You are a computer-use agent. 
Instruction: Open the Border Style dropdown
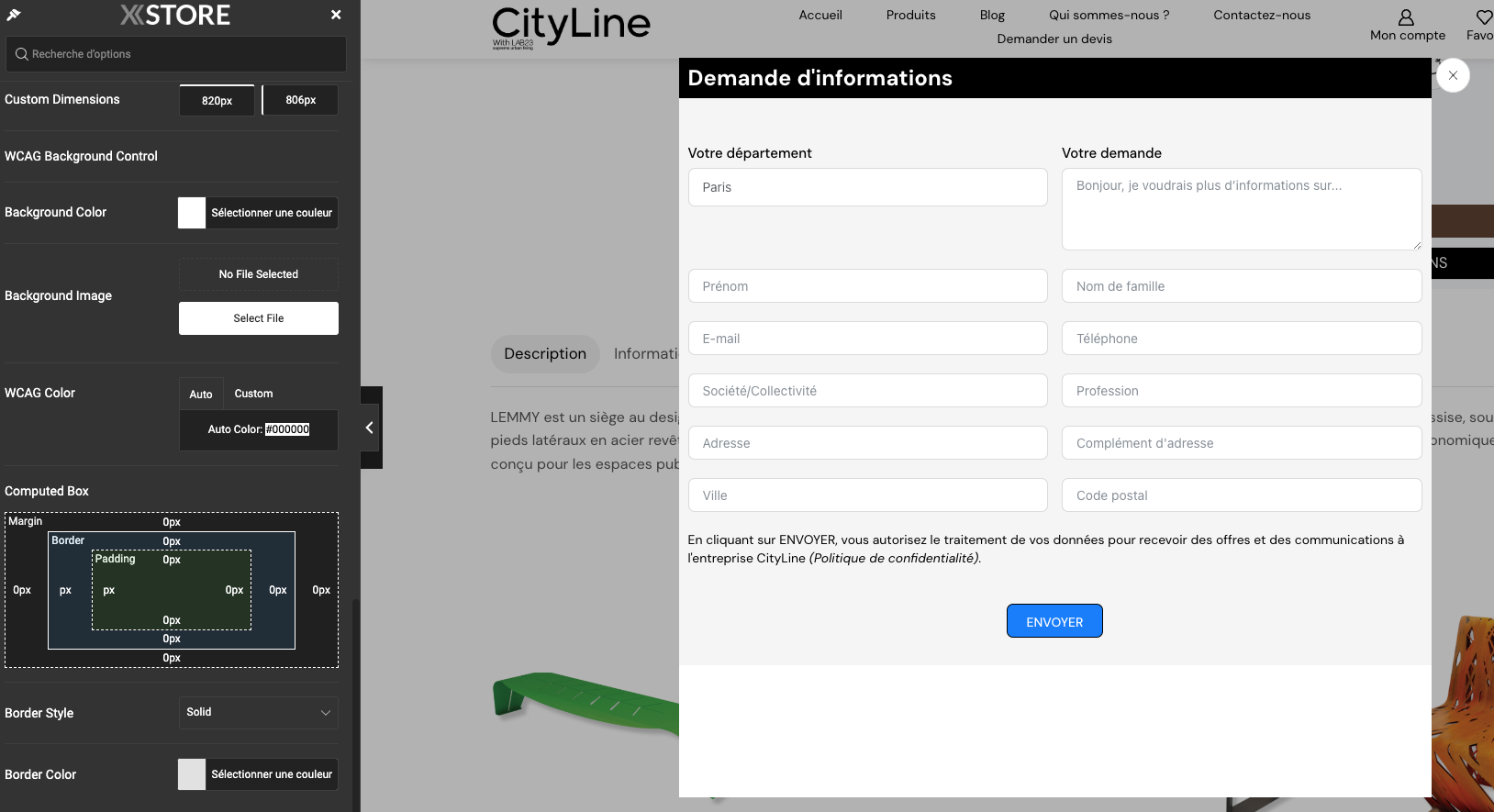click(x=259, y=713)
